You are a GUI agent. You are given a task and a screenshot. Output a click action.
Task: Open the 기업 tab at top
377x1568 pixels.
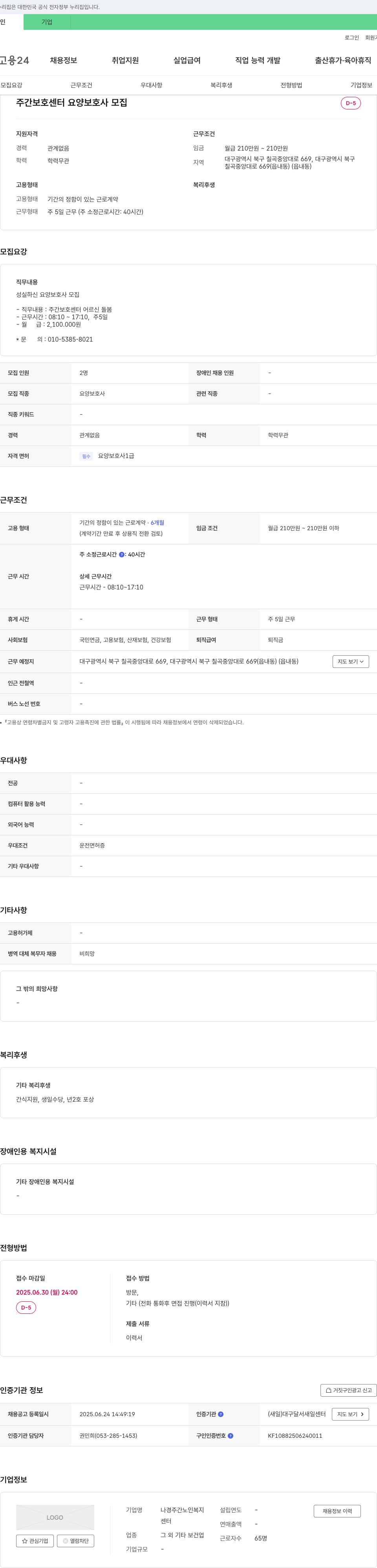(x=47, y=22)
